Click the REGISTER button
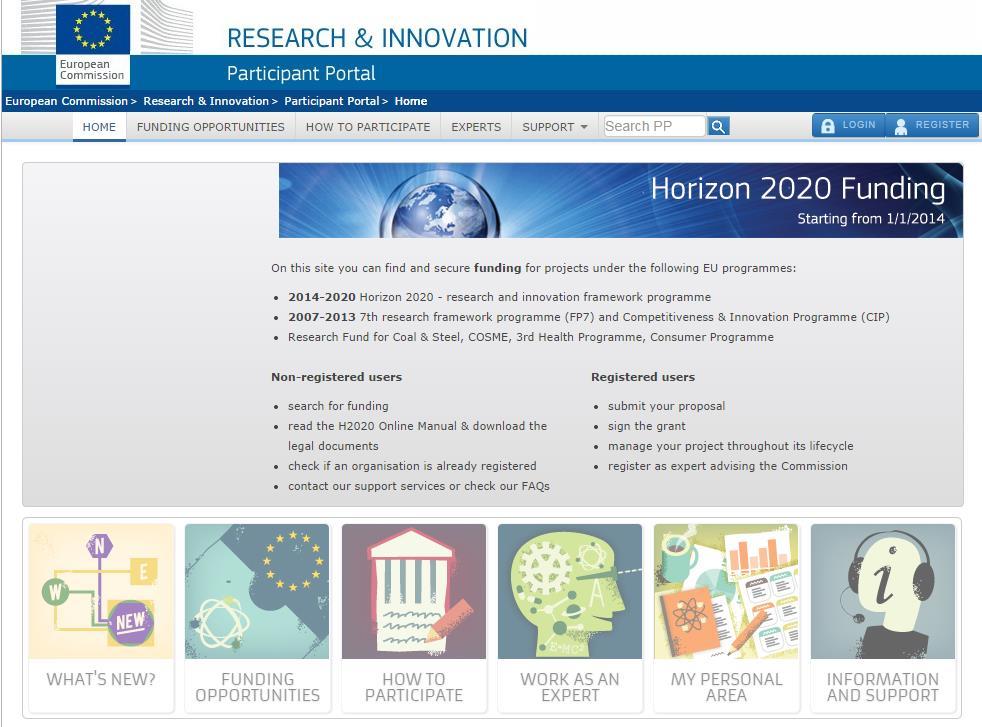The height and width of the screenshot is (727, 982). coord(932,125)
